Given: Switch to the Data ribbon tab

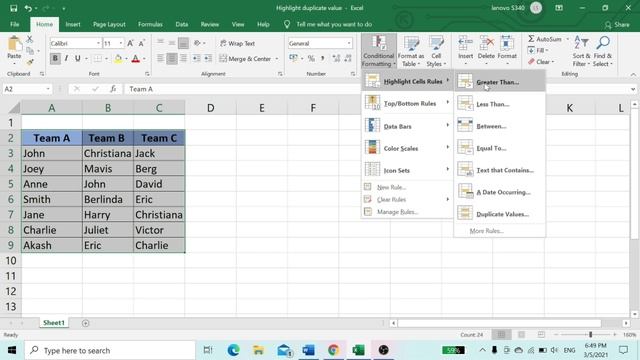Looking at the screenshot, I should coord(182,24).
